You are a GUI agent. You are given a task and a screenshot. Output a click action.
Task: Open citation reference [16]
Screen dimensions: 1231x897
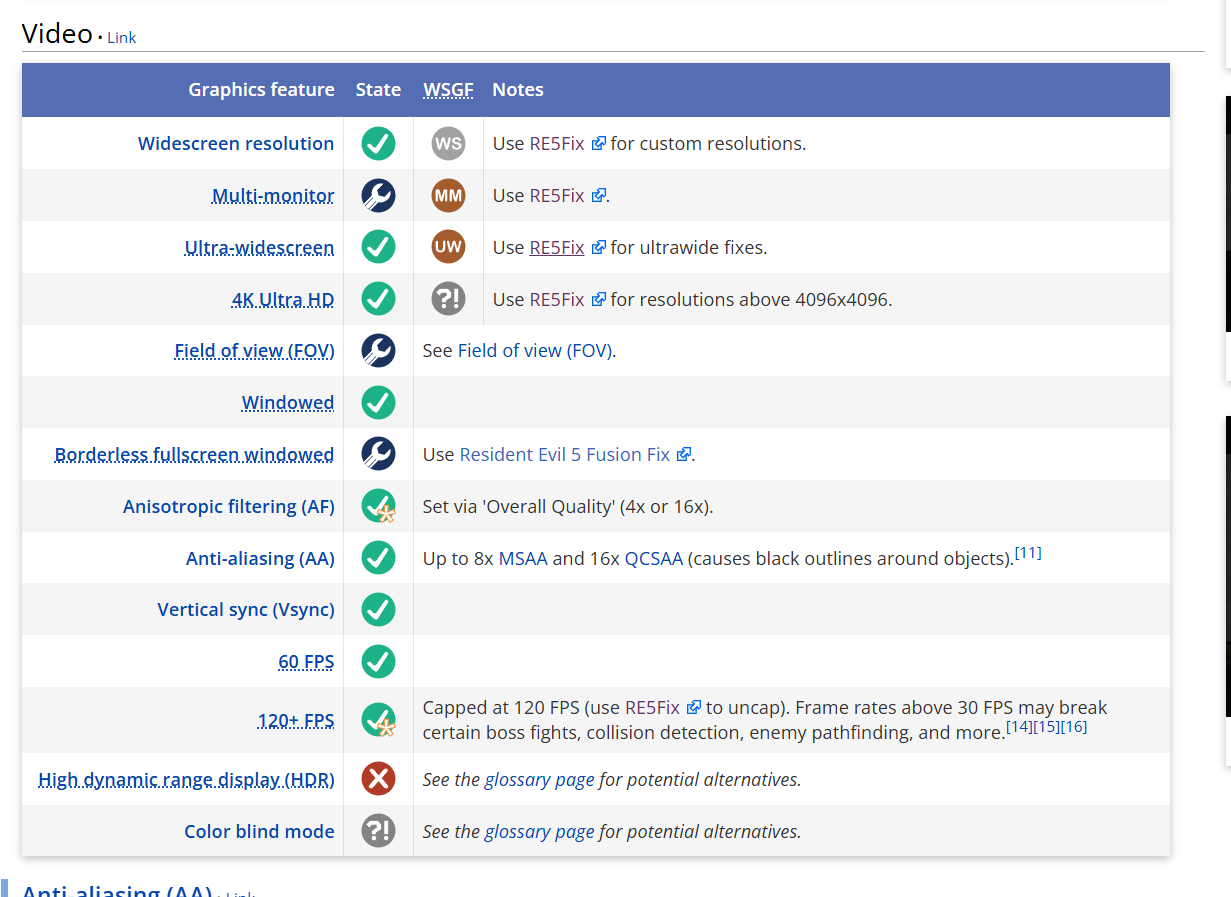pos(1073,727)
